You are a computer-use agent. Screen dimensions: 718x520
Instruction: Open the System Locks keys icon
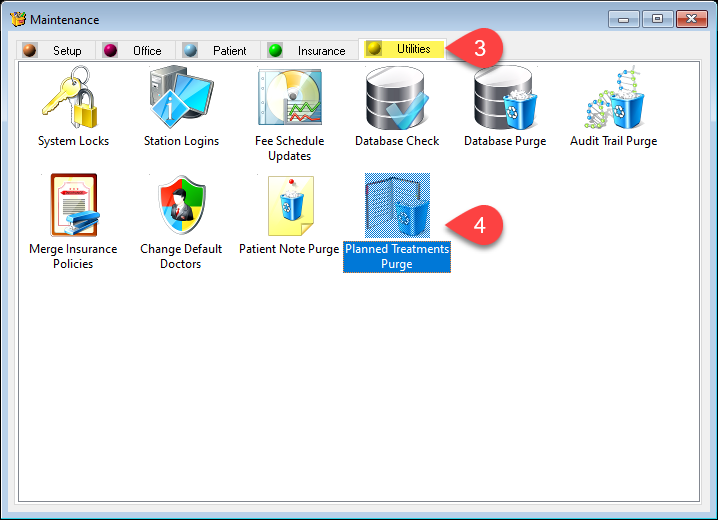pyautogui.click(x=70, y=97)
